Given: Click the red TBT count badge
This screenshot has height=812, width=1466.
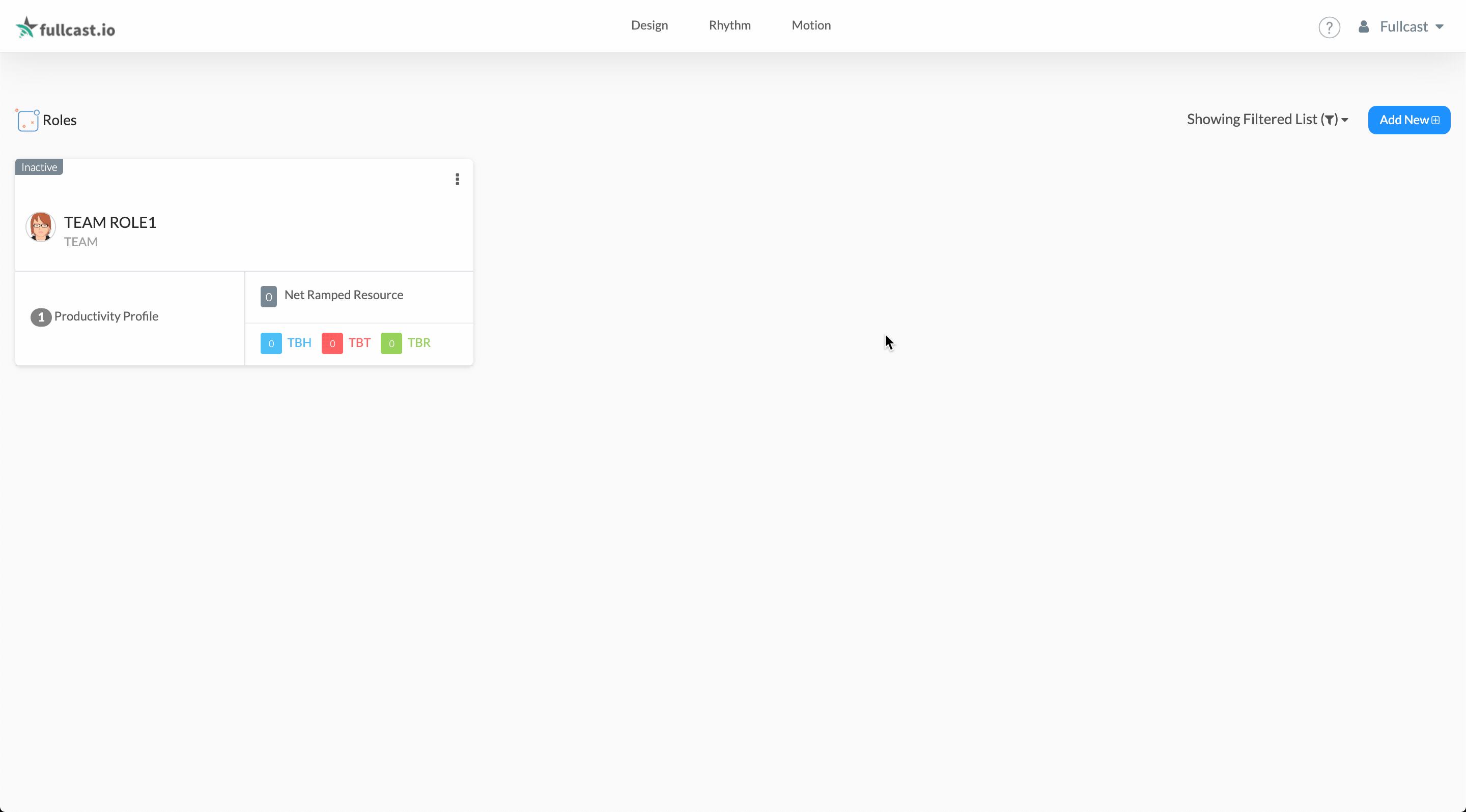Looking at the screenshot, I should pos(332,343).
